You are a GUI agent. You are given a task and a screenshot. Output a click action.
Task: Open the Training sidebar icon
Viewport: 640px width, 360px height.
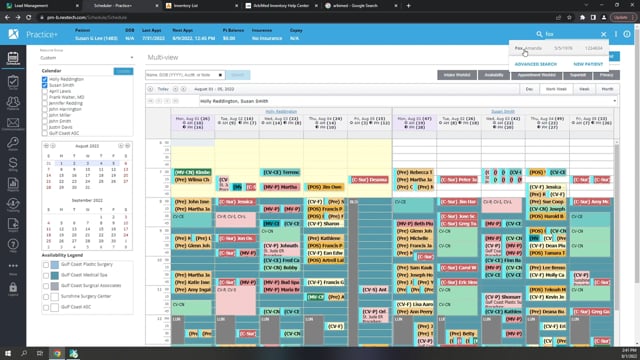[x=13, y=204]
